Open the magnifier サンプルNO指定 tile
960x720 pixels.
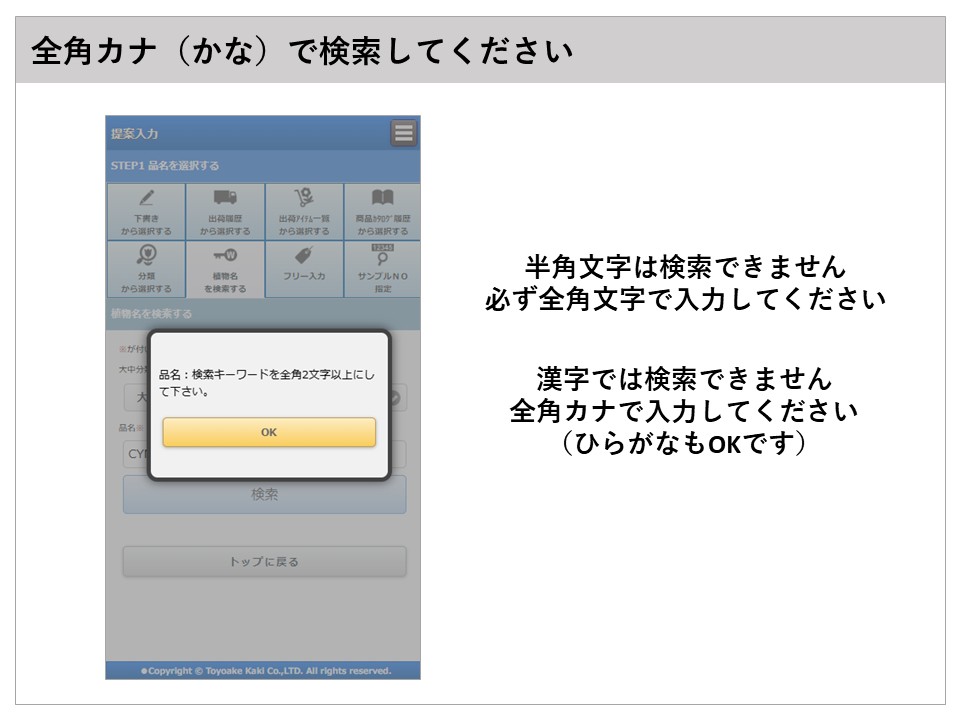382,269
